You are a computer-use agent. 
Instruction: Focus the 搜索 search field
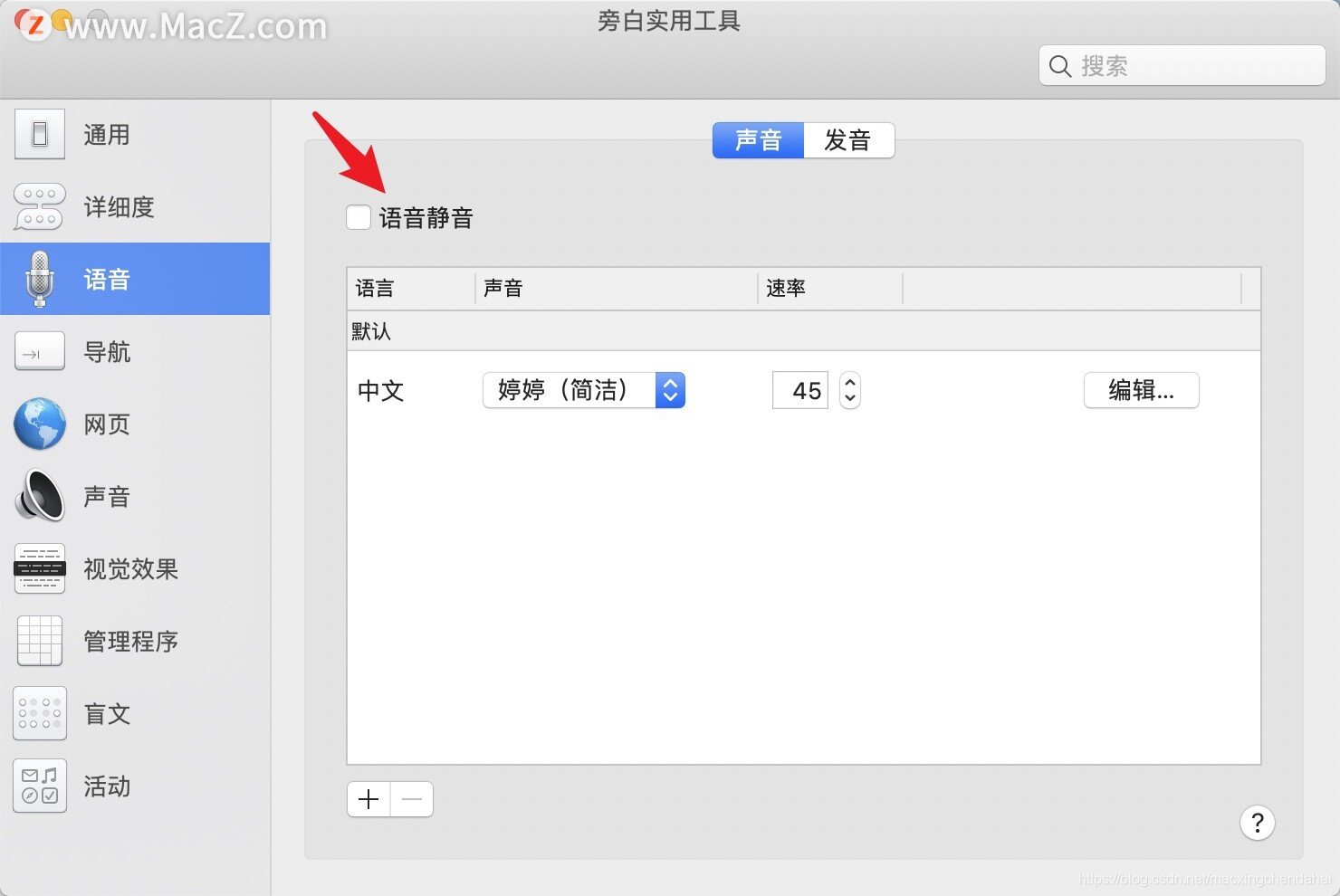click(1182, 66)
